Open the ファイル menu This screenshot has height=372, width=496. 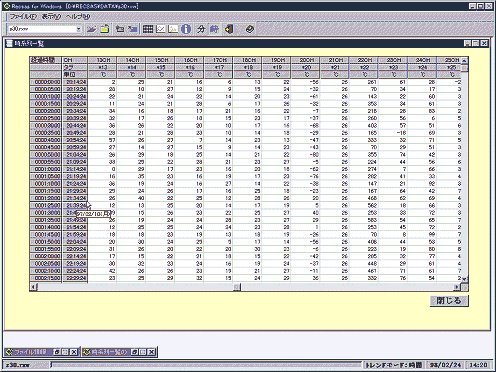[x=23, y=16]
